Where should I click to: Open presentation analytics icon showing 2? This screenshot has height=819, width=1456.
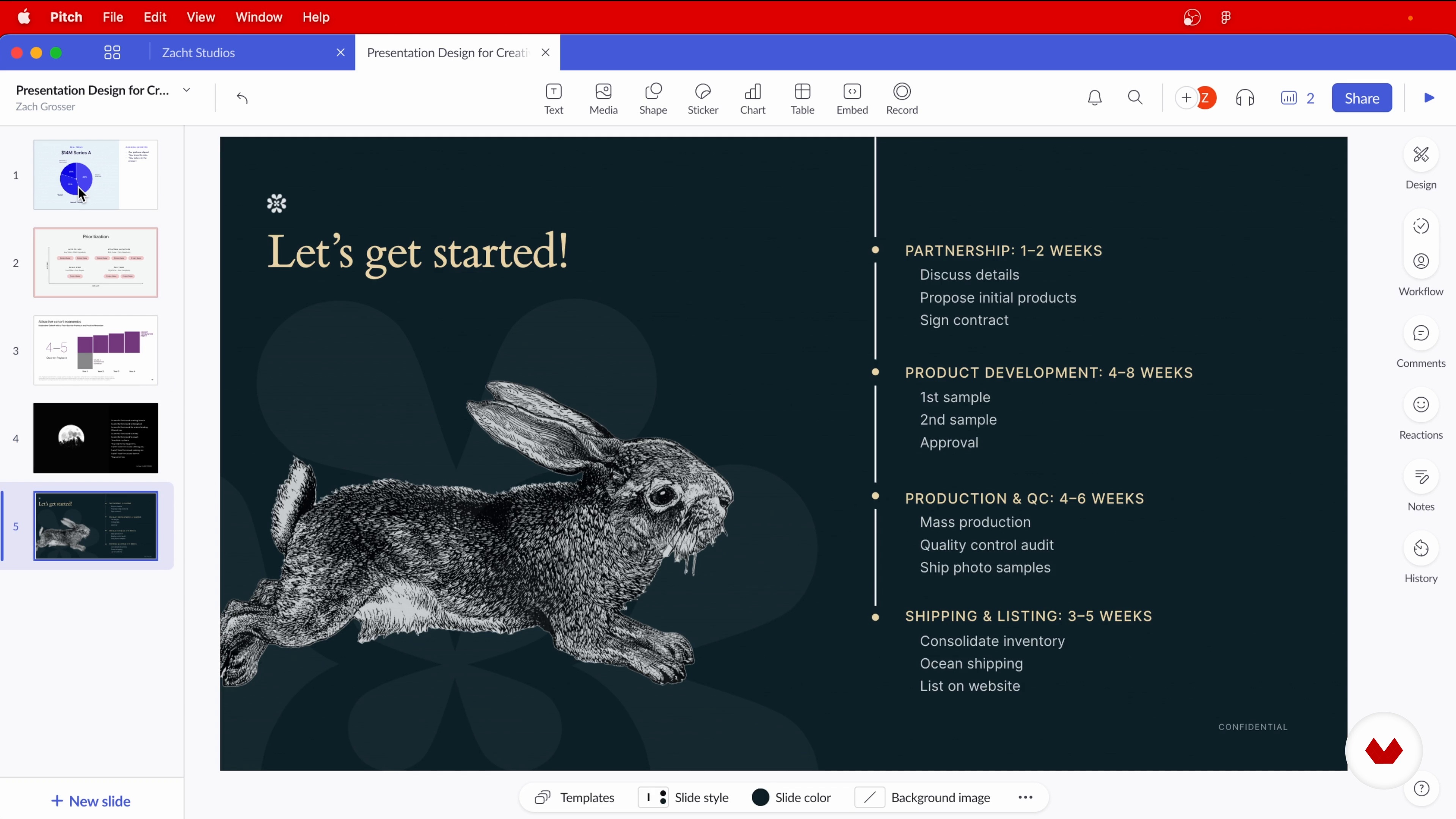pyautogui.click(x=1297, y=98)
